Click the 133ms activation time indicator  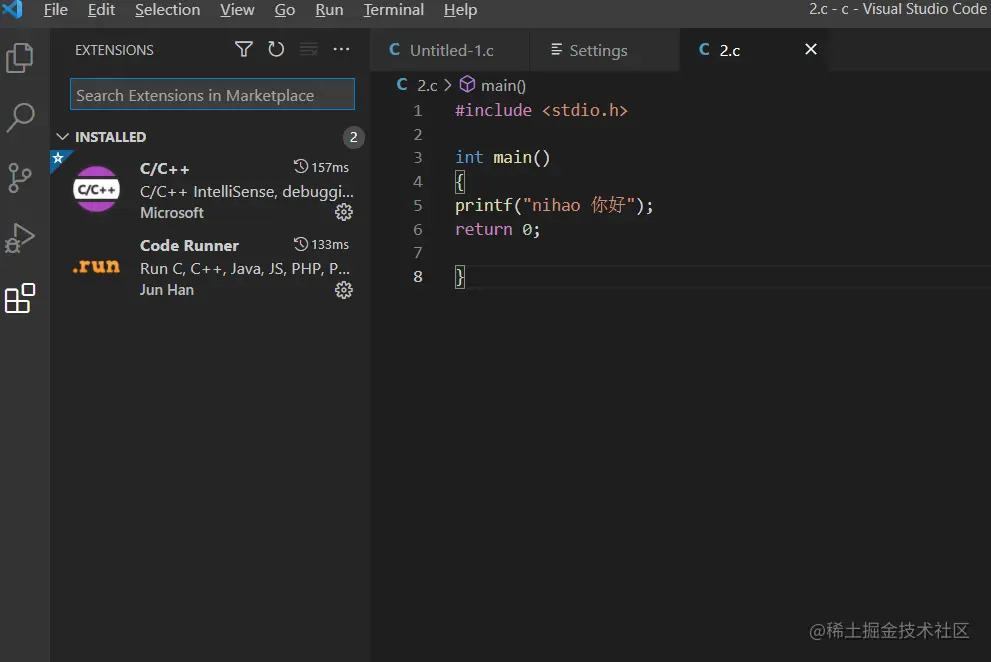pos(321,244)
